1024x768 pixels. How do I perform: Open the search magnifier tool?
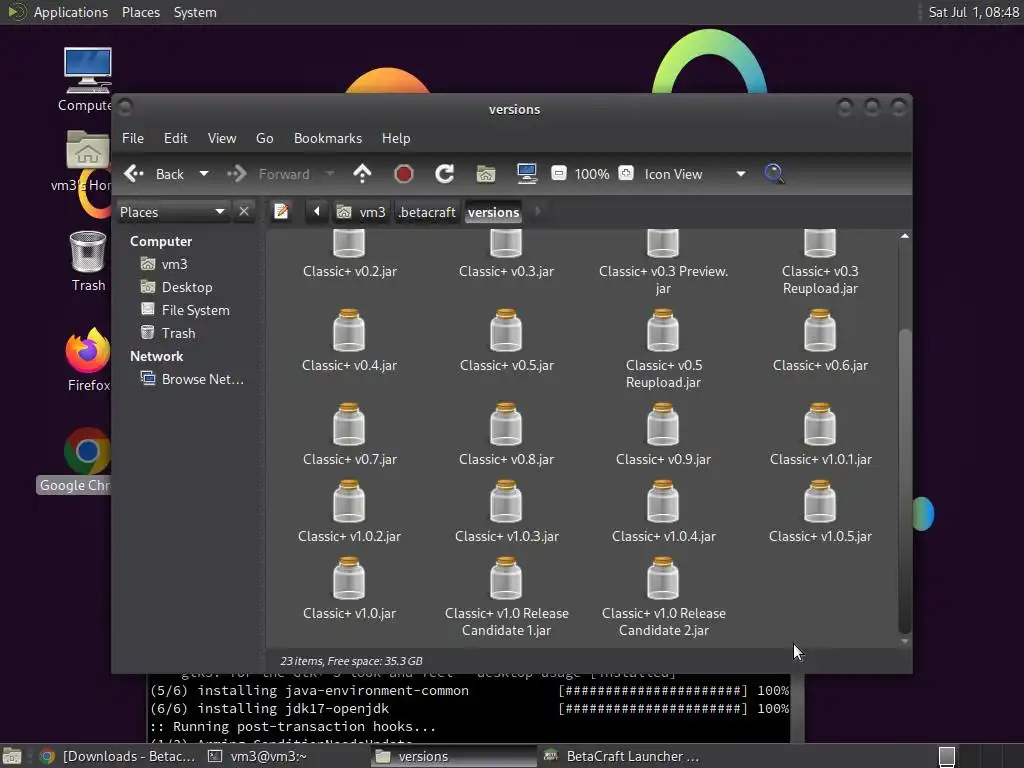[775, 174]
